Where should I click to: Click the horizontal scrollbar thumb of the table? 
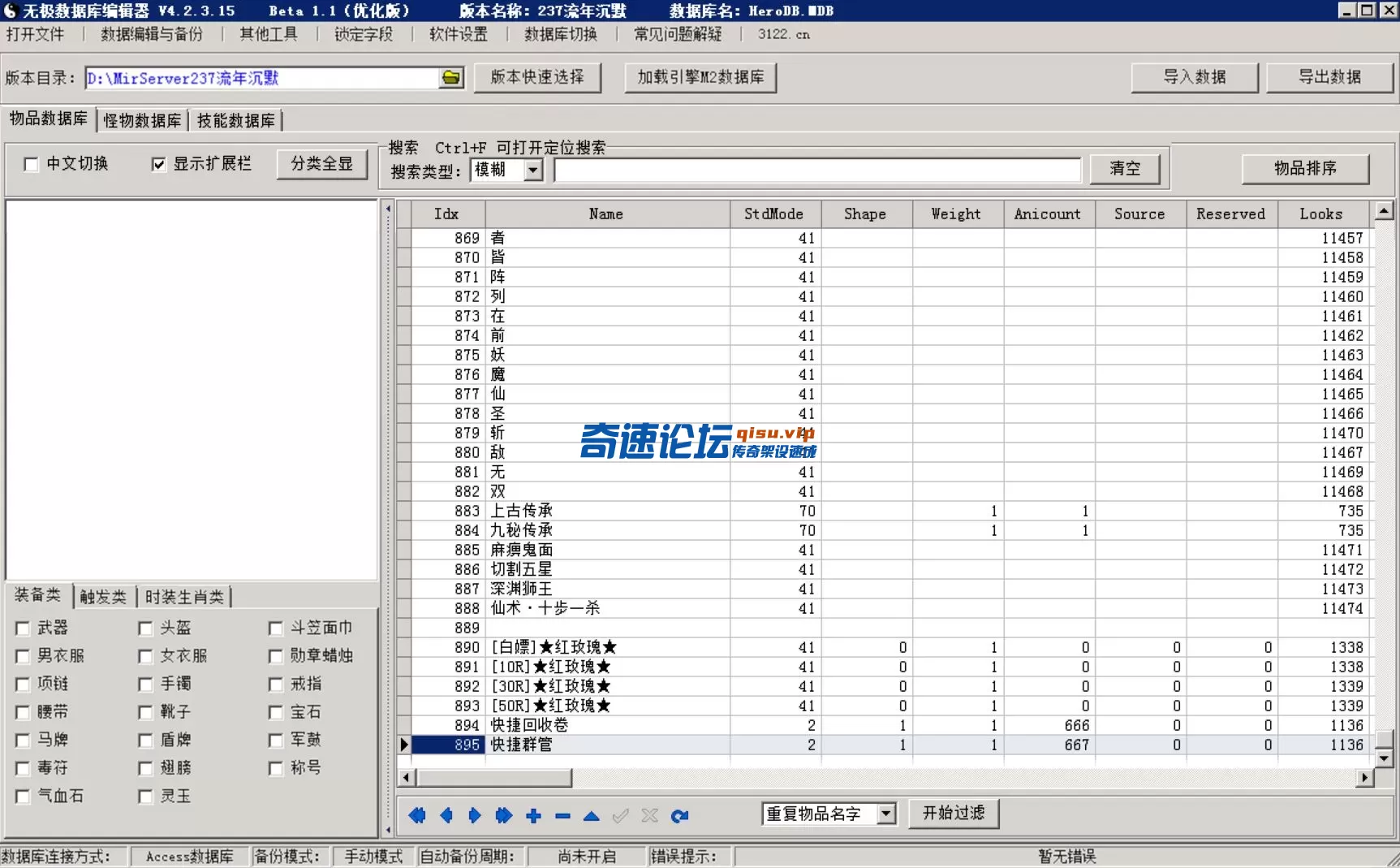click(x=494, y=778)
